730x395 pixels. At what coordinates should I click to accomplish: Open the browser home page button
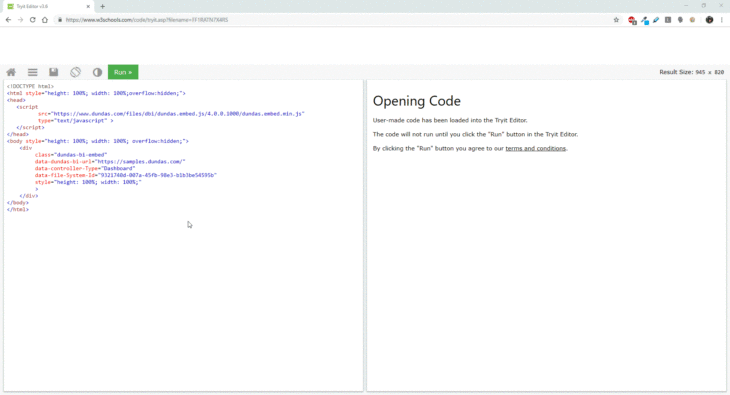(x=45, y=20)
